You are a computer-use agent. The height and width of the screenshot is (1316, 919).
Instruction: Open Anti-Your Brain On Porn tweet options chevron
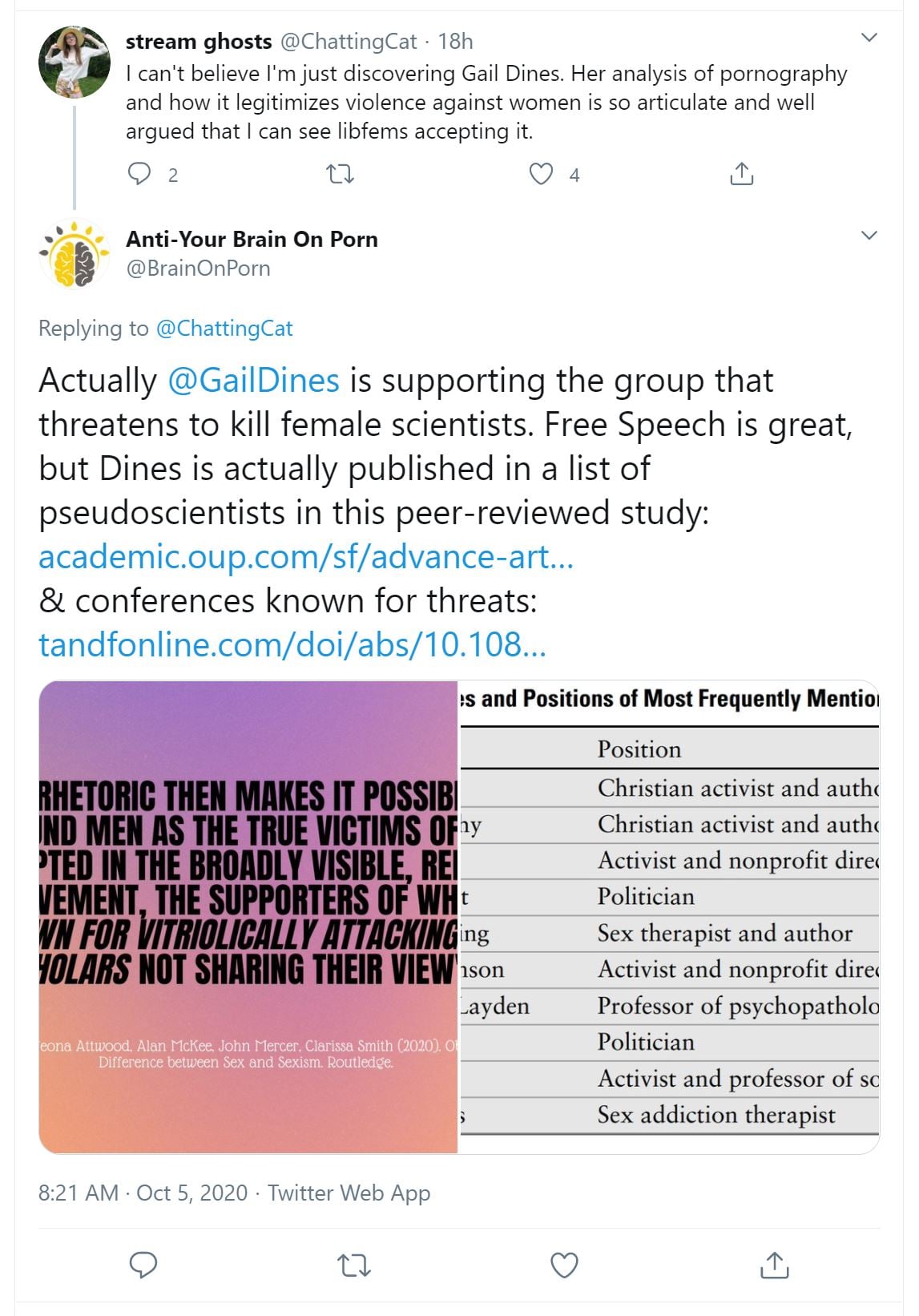click(x=869, y=236)
